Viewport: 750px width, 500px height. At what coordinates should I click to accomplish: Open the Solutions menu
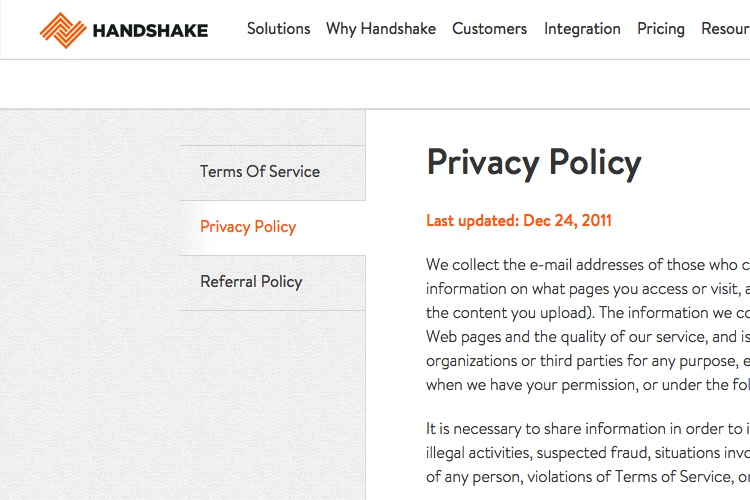pos(278,29)
